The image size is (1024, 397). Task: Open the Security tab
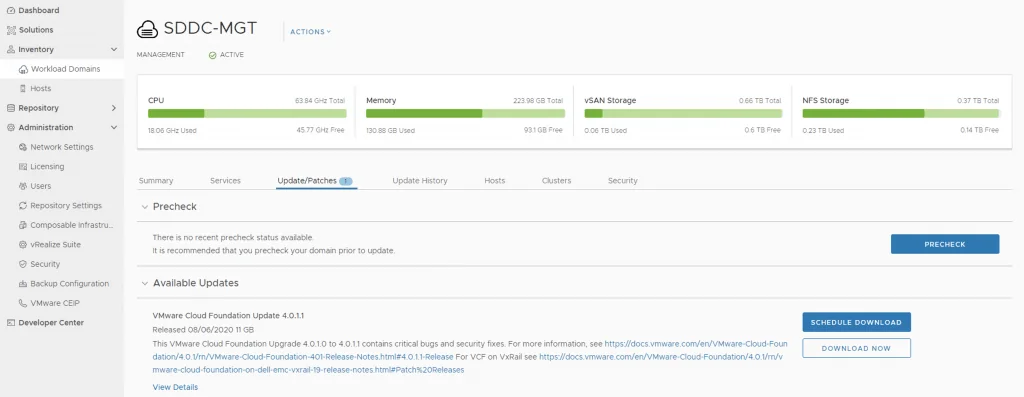coord(622,181)
